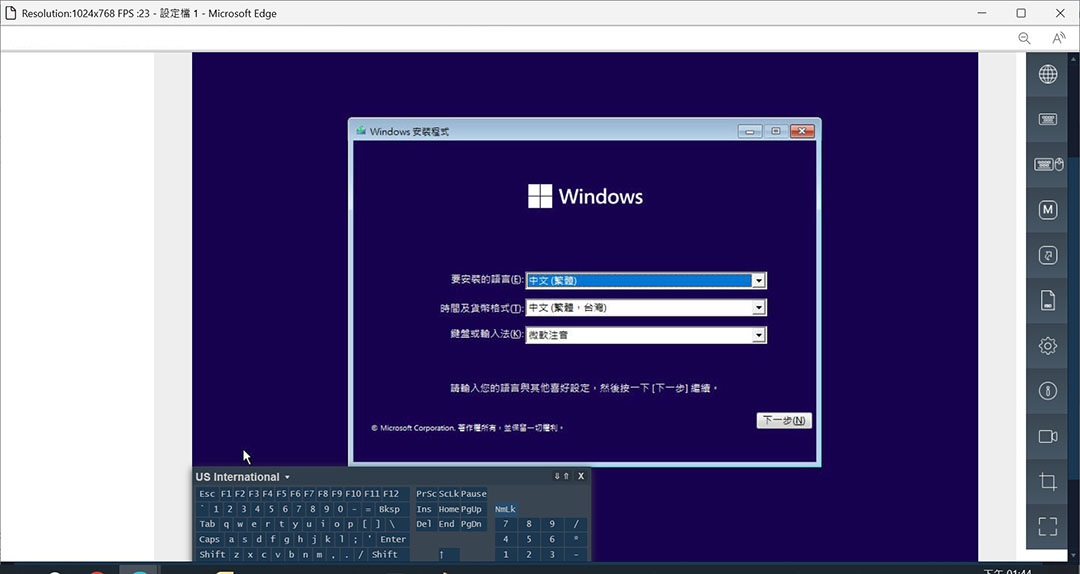Open the macro (M) icon in sidebar

tap(1048, 209)
